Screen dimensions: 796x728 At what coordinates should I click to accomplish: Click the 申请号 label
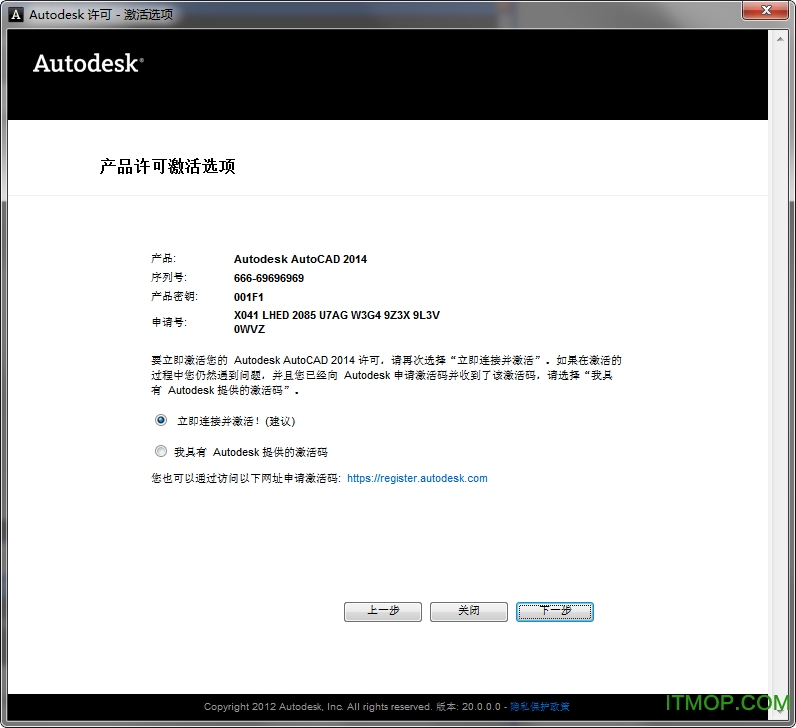169,322
